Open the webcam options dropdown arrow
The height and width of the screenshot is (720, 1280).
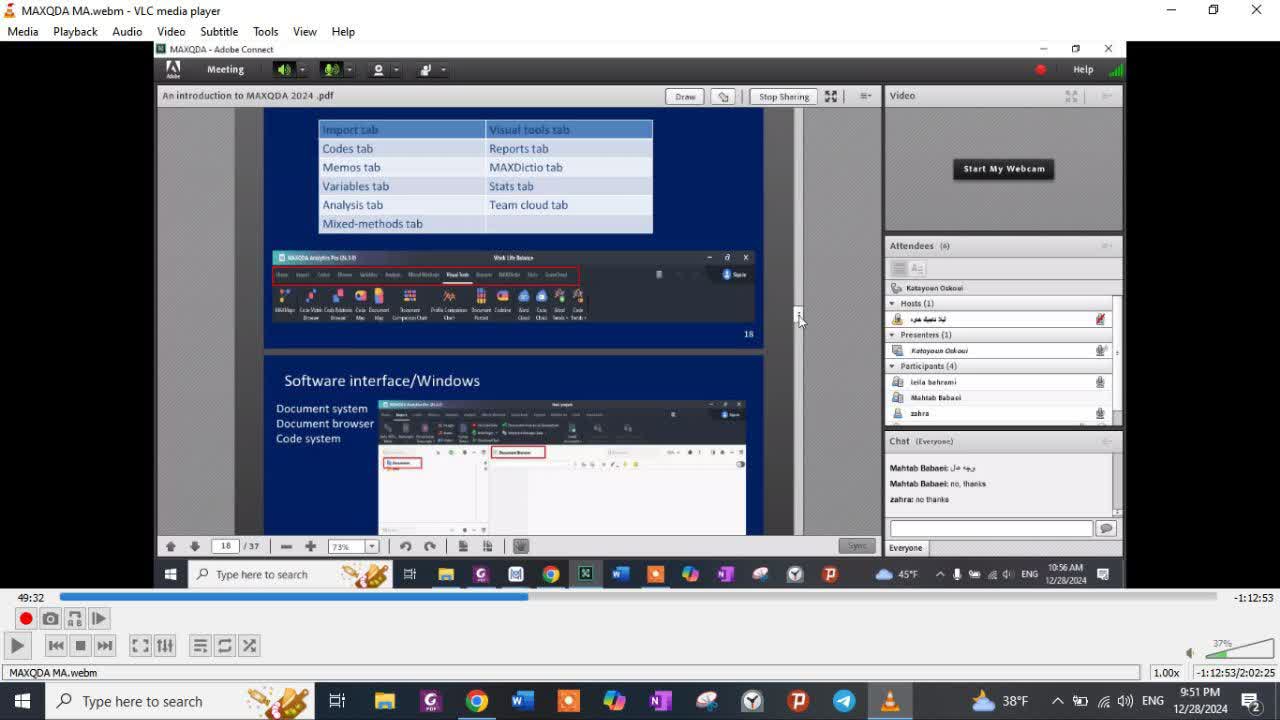point(396,70)
